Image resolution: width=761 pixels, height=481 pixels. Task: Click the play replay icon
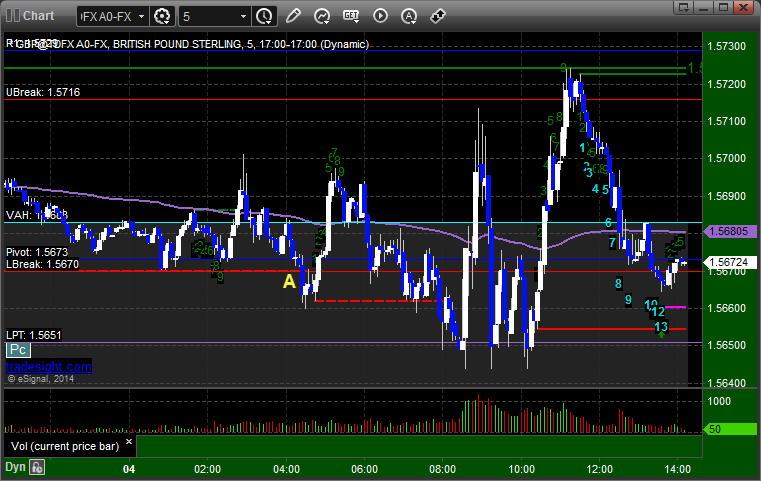(x=380, y=16)
